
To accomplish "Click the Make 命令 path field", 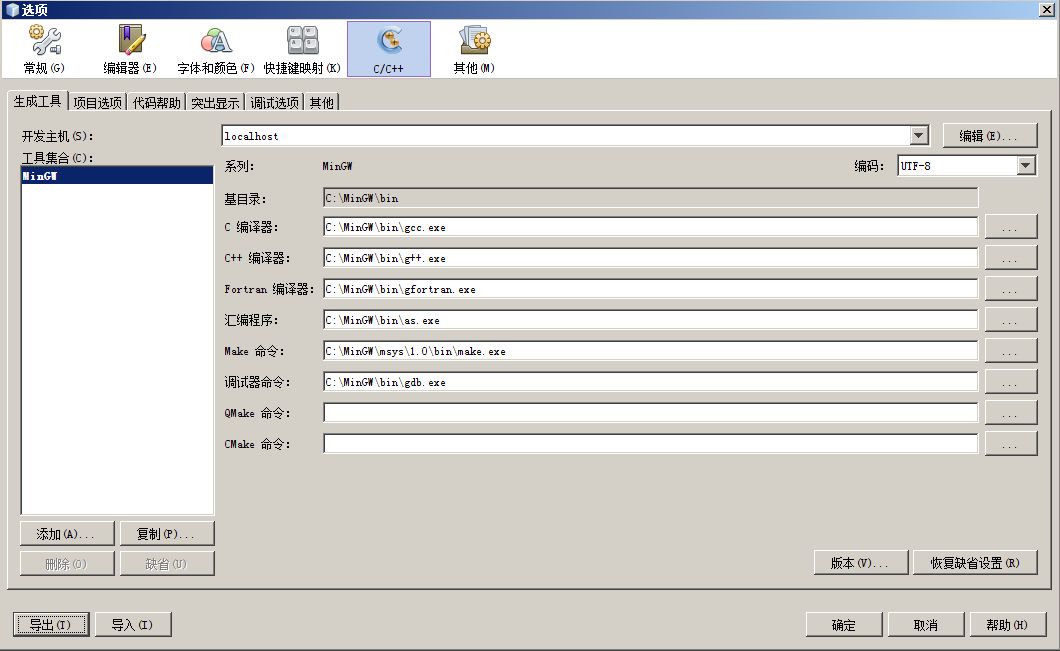I will tap(650, 352).
